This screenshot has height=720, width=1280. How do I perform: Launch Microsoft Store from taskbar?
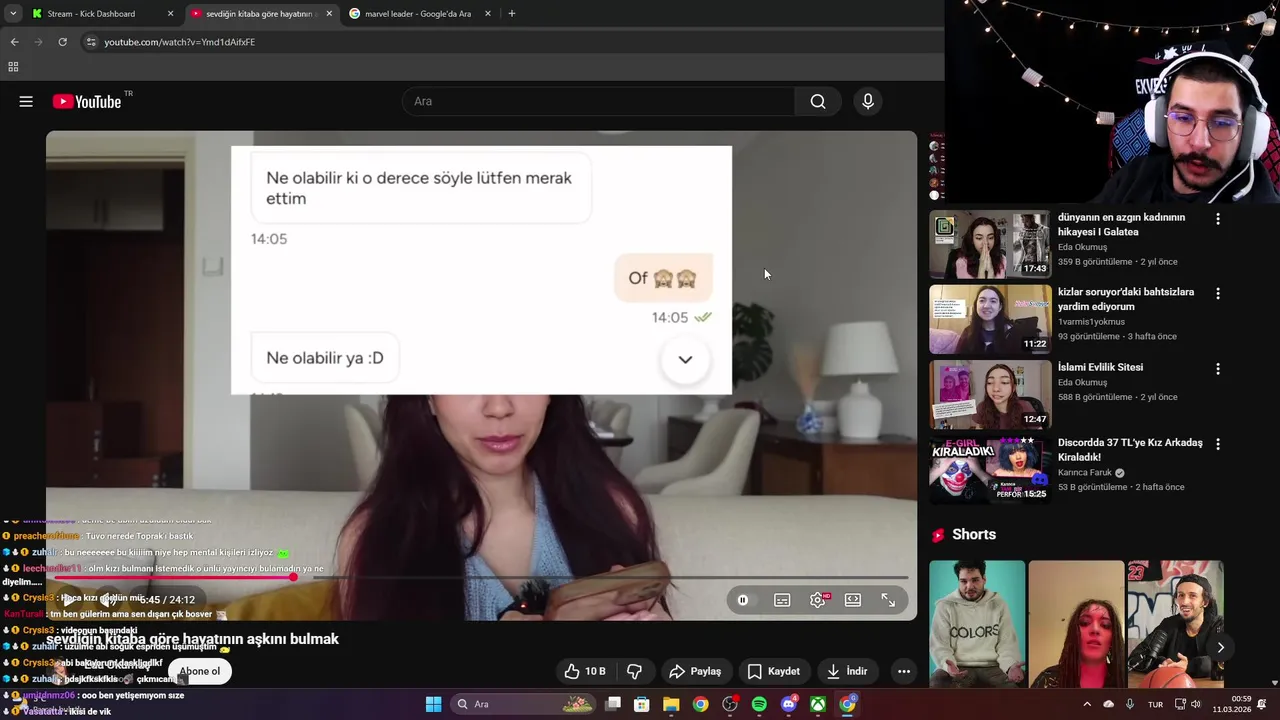[x=642, y=704]
